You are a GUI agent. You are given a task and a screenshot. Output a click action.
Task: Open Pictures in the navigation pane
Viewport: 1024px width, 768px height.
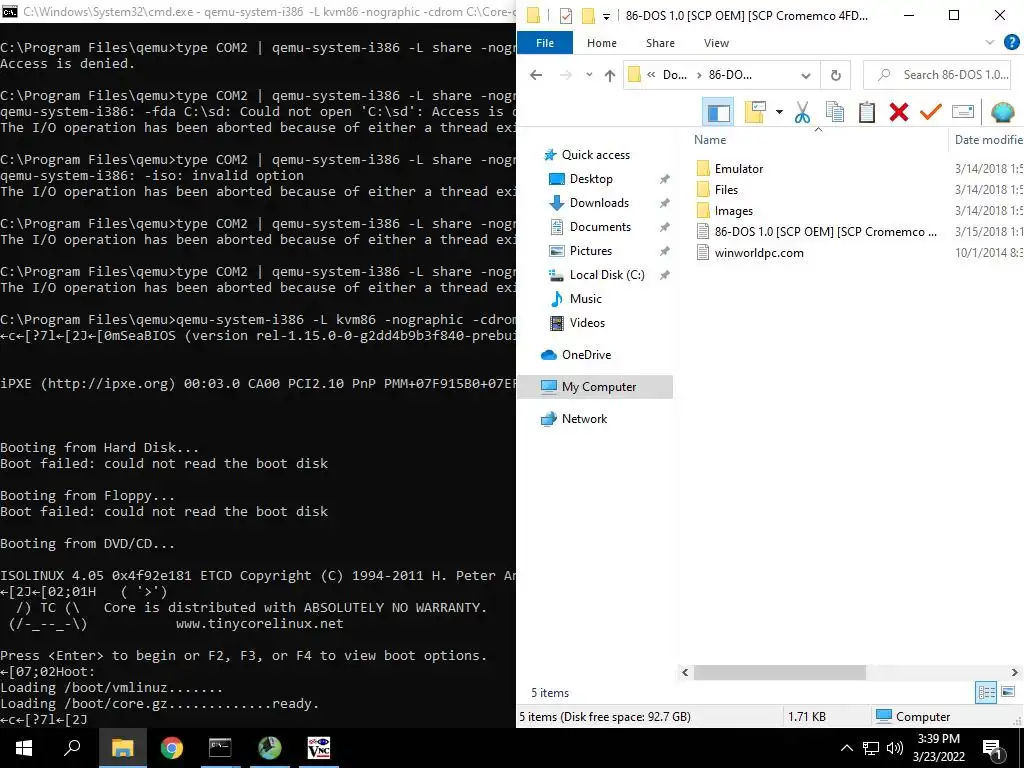590,251
